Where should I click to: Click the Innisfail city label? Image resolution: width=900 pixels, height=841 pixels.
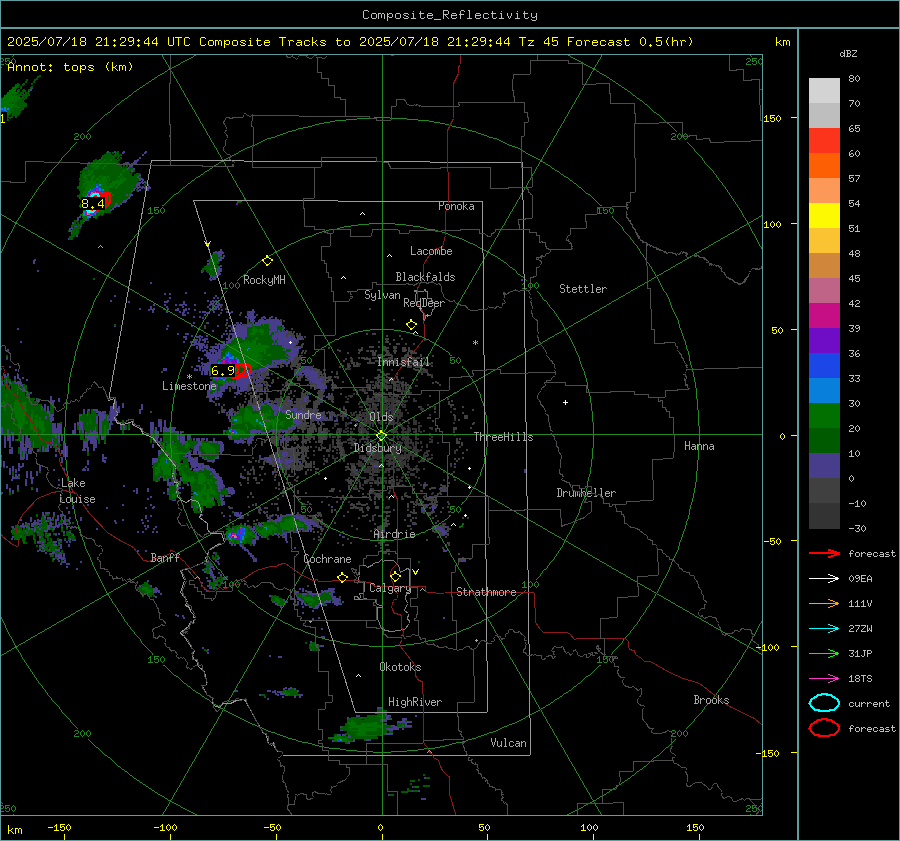404,362
